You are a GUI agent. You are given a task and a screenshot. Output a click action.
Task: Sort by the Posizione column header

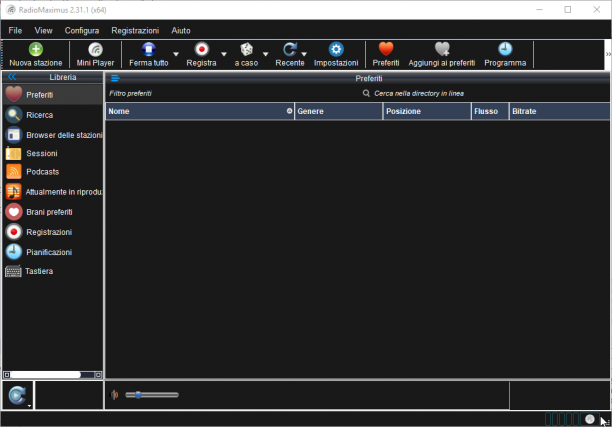click(427, 111)
